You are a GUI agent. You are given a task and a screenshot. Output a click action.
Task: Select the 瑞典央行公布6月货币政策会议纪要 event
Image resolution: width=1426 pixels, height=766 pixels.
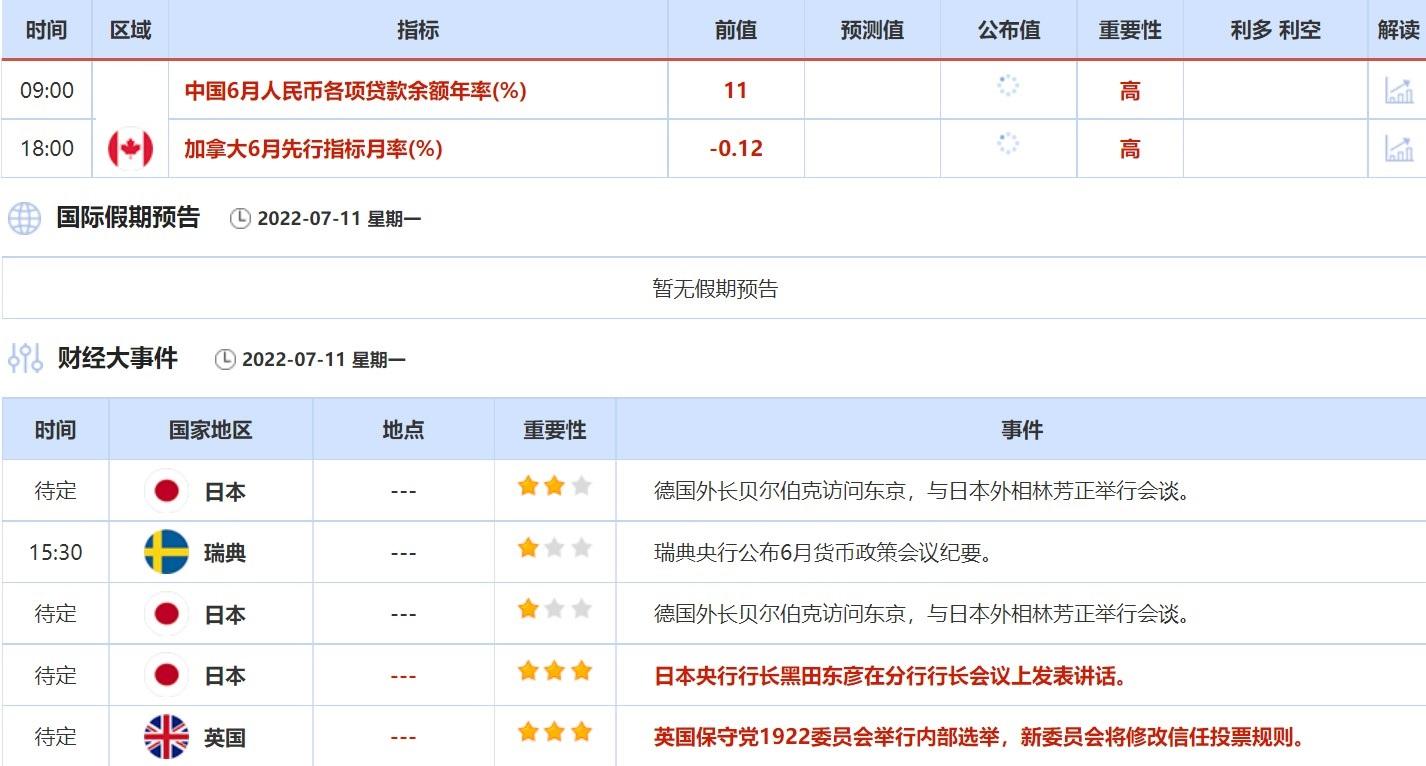(x=822, y=553)
